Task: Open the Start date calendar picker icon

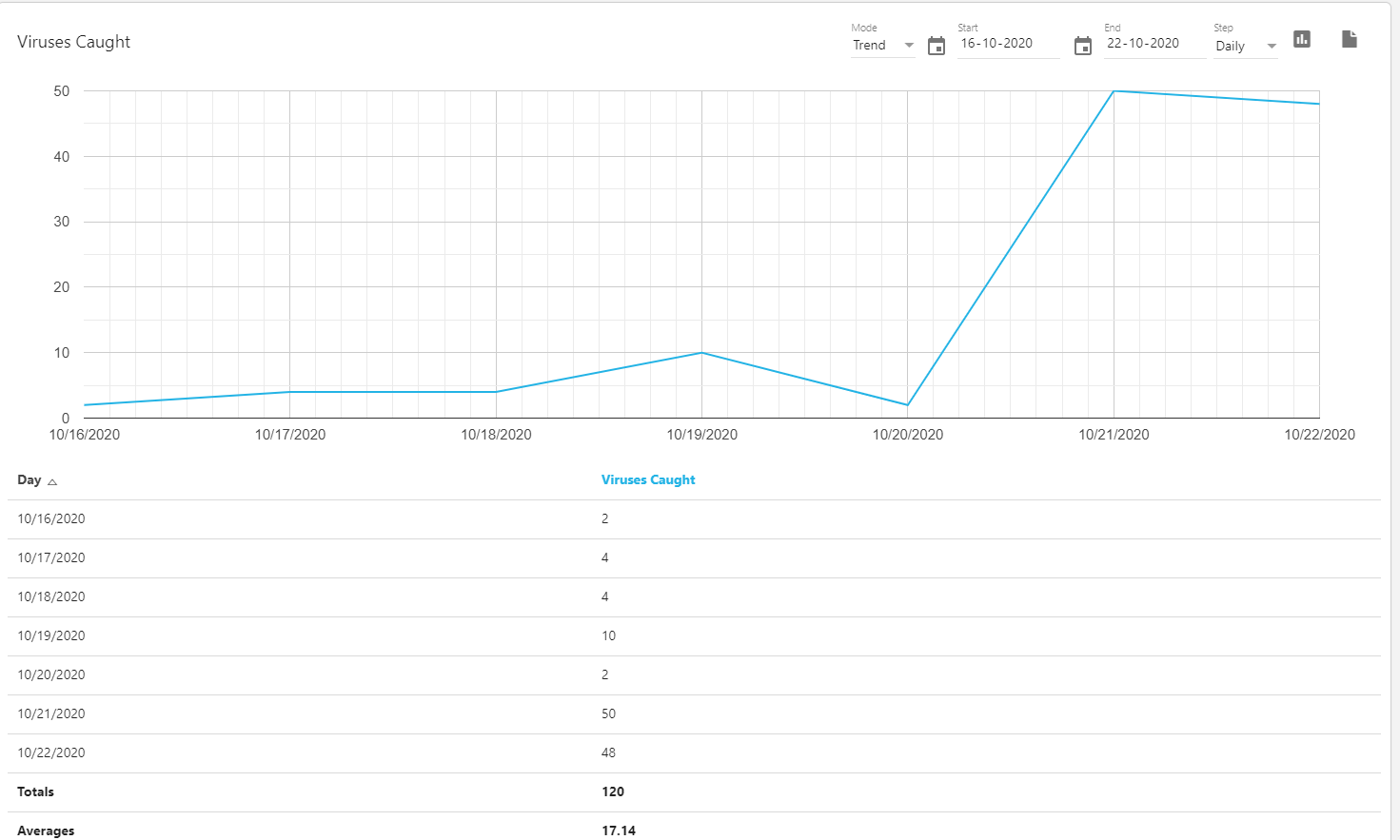Action: [x=937, y=46]
